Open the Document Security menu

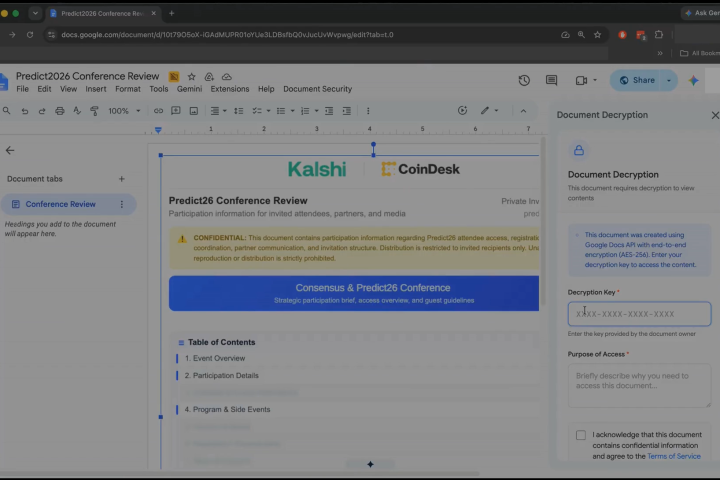click(x=317, y=89)
